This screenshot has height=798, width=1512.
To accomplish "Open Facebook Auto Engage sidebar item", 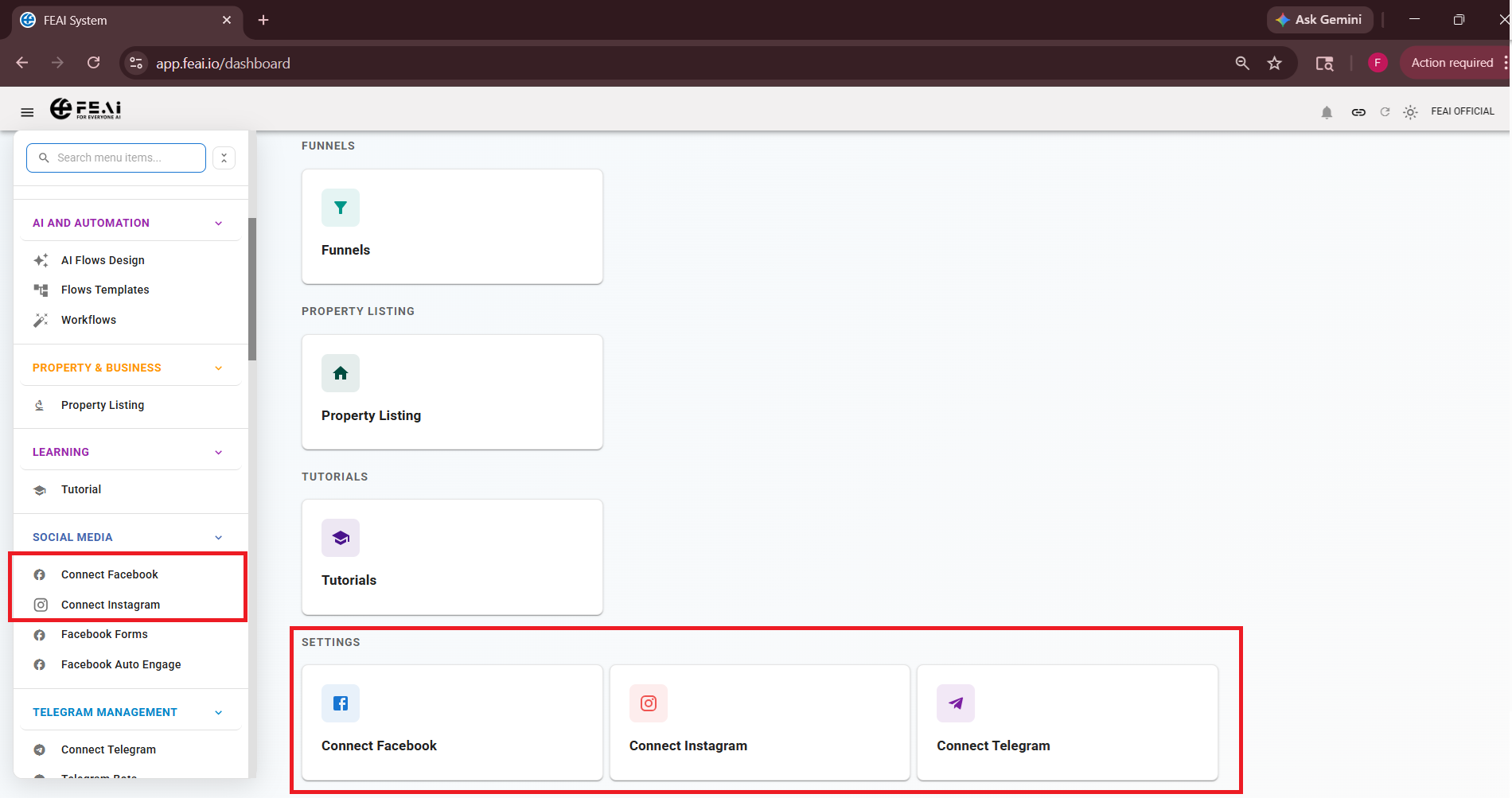I will pyautogui.click(x=131, y=664).
